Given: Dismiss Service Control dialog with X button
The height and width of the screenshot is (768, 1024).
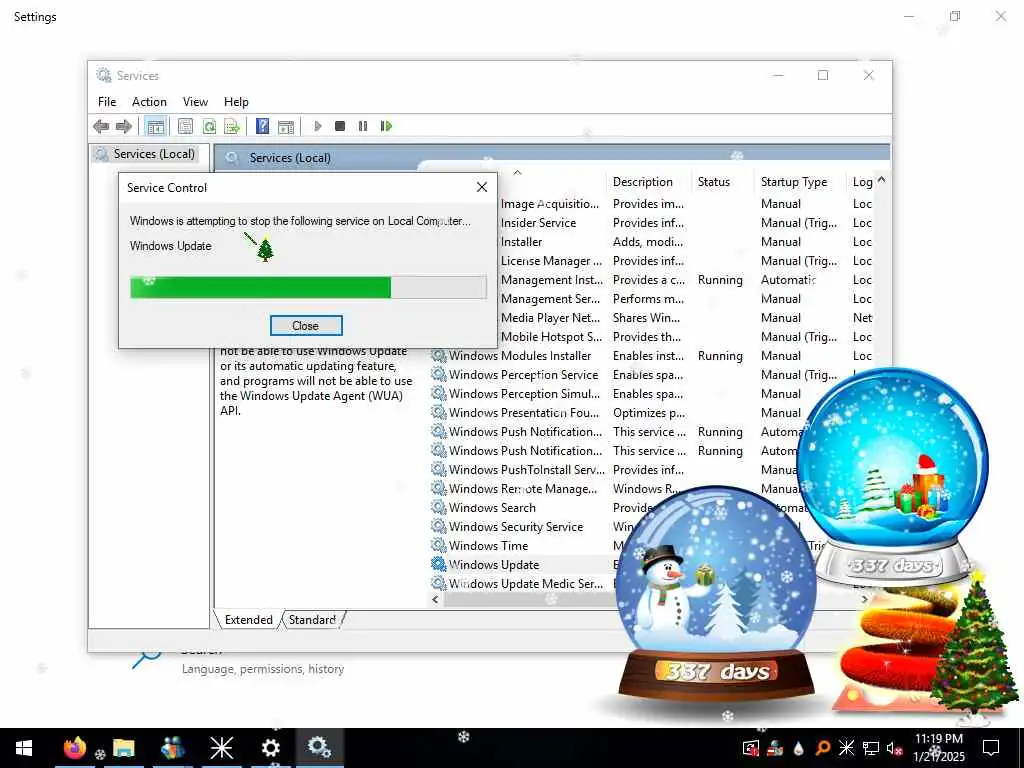Looking at the screenshot, I should pyautogui.click(x=482, y=187).
